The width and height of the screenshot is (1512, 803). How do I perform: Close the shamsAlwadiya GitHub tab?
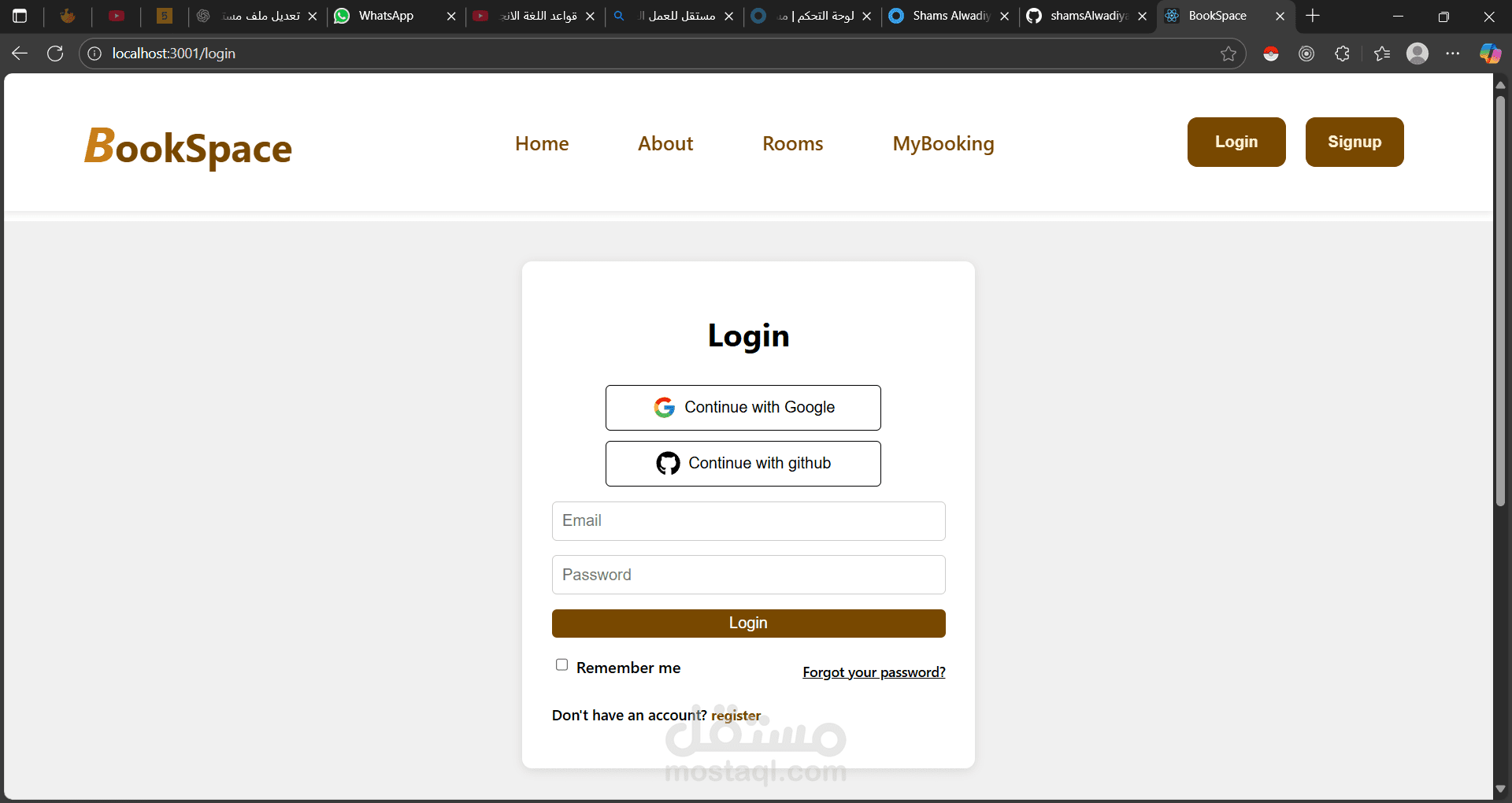(x=1143, y=16)
